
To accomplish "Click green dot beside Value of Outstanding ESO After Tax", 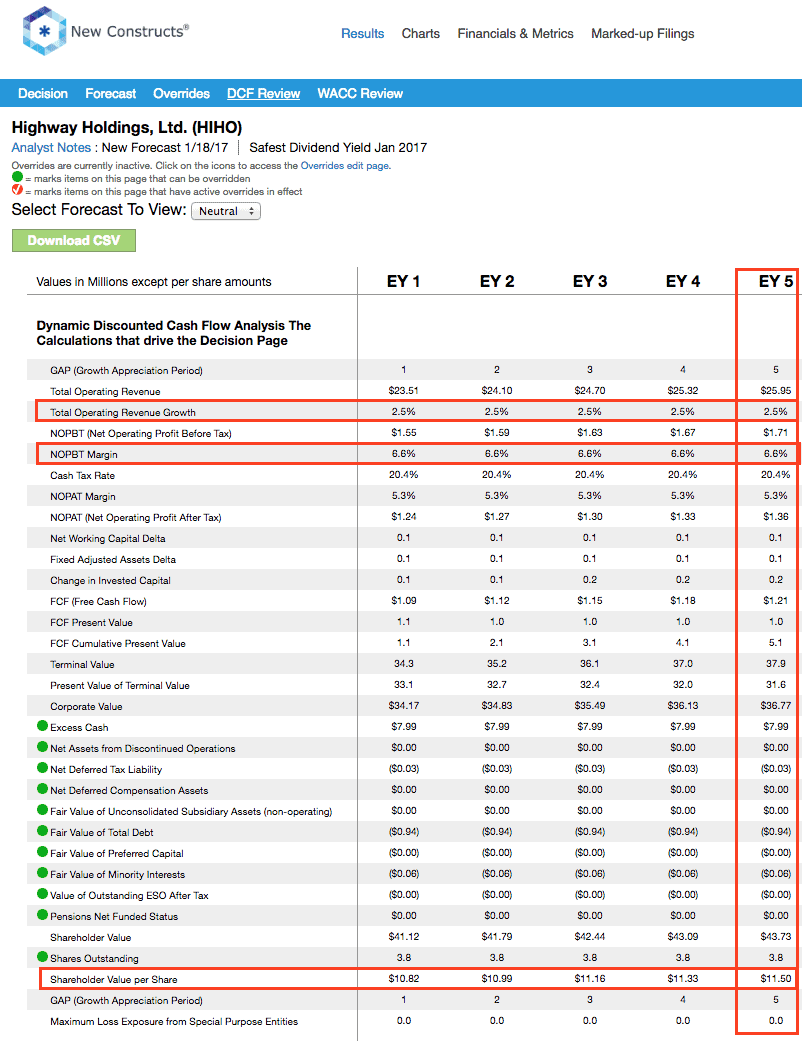I will tap(42, 894).
